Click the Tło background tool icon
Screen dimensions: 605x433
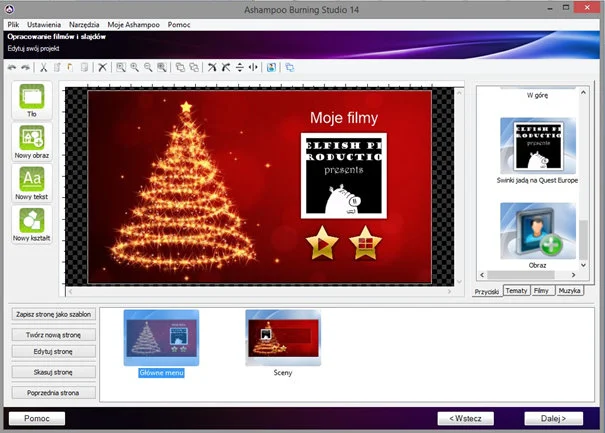click(x=33, y=100)
